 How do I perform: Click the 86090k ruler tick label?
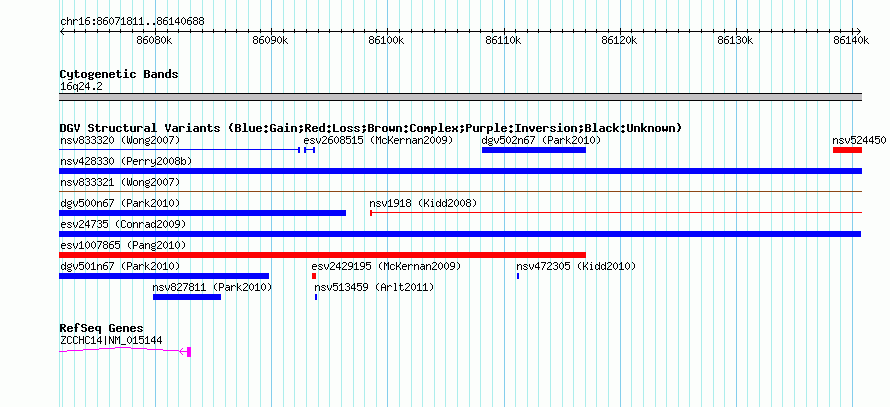(271, 40)
